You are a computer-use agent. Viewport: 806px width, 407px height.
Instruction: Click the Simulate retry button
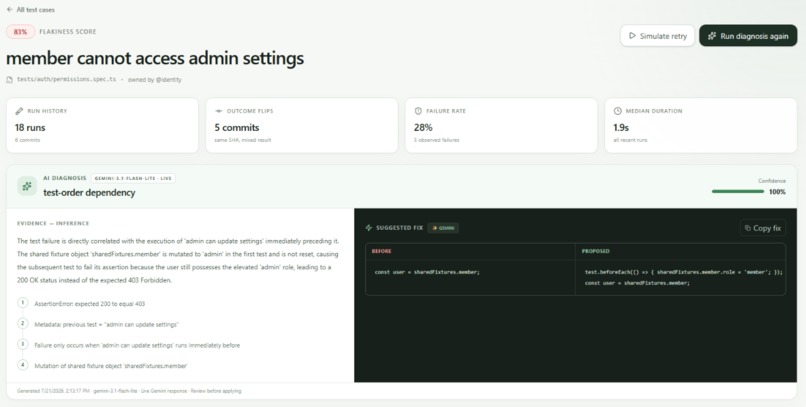tap(657, 36)
